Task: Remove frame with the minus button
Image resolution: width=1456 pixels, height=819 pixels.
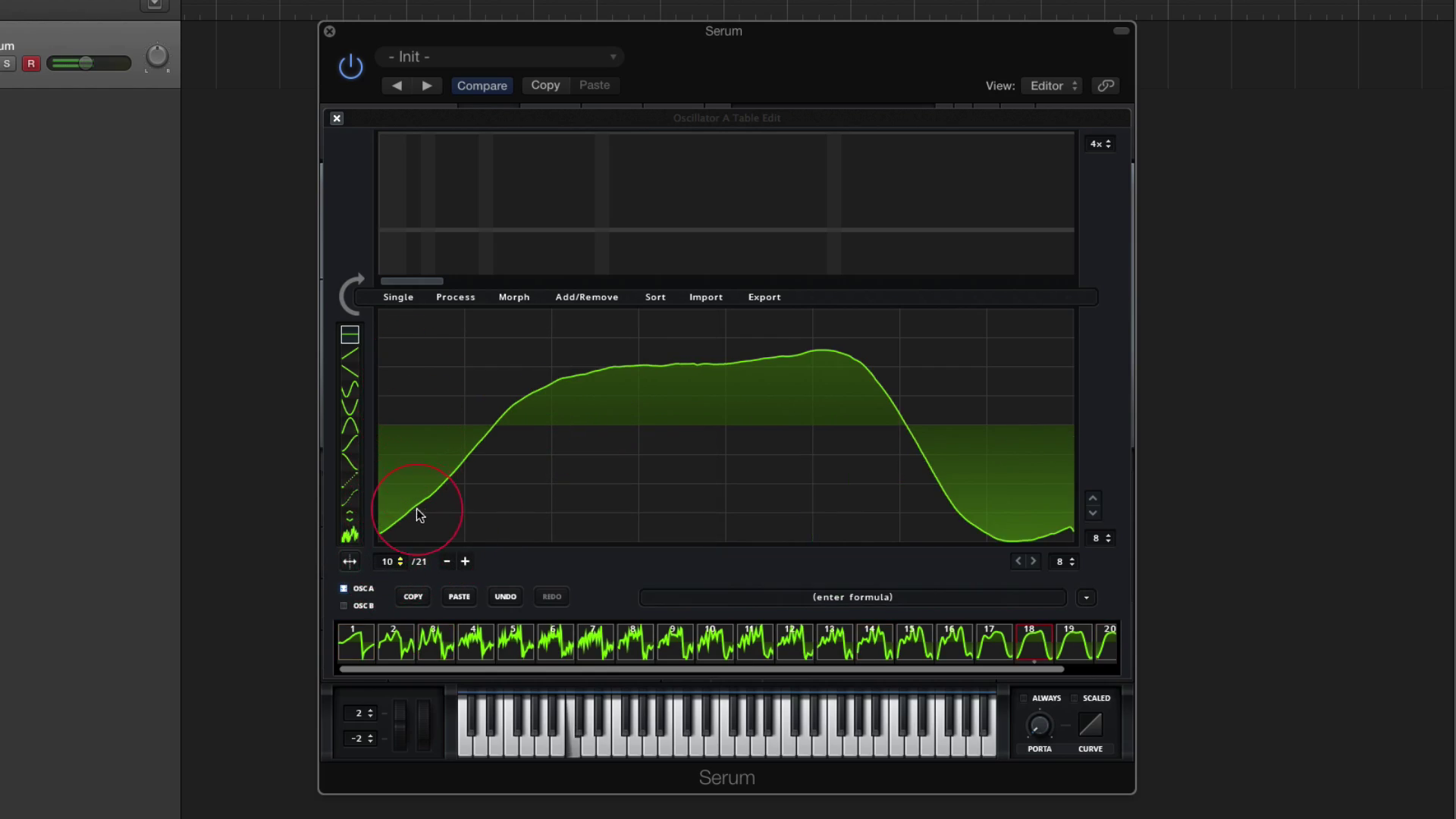Action: pyautogui.click(x=447, y=562)
